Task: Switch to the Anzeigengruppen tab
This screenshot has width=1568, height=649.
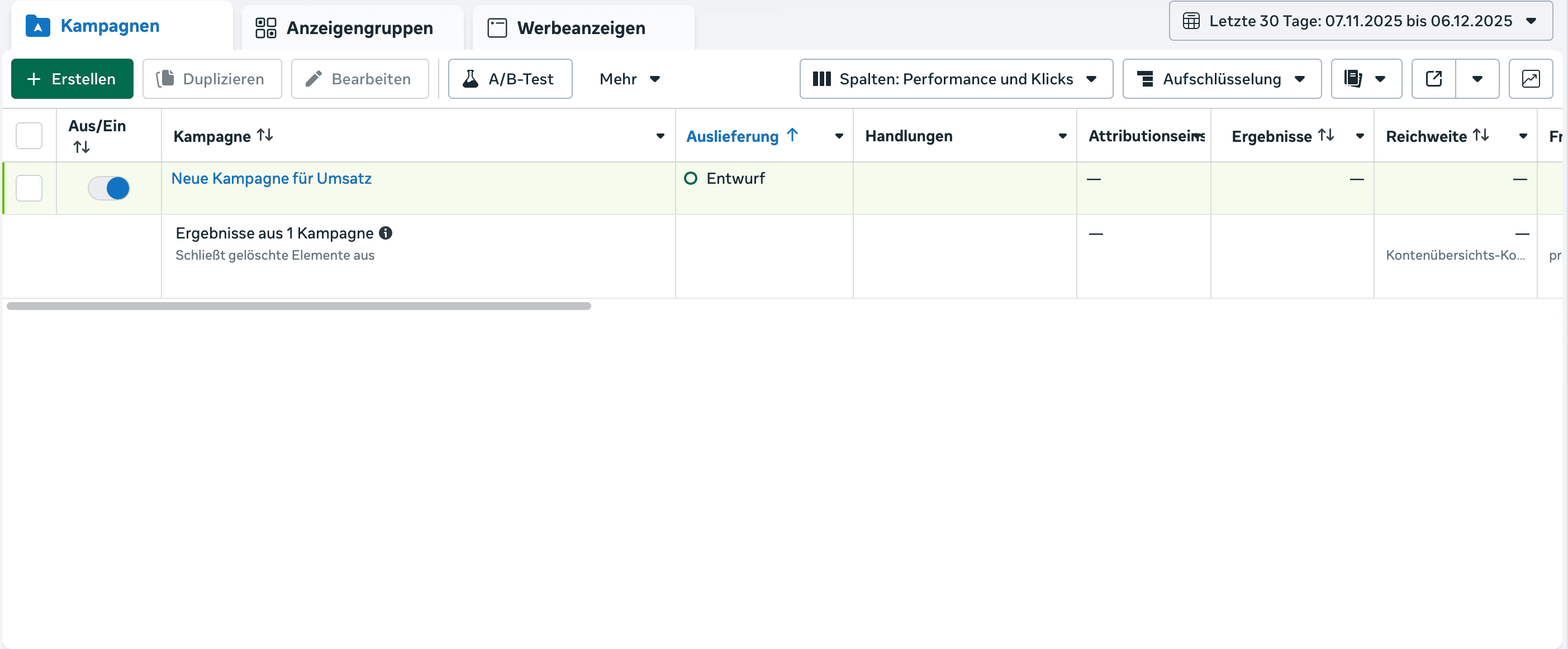Action: tap(359, 27)
